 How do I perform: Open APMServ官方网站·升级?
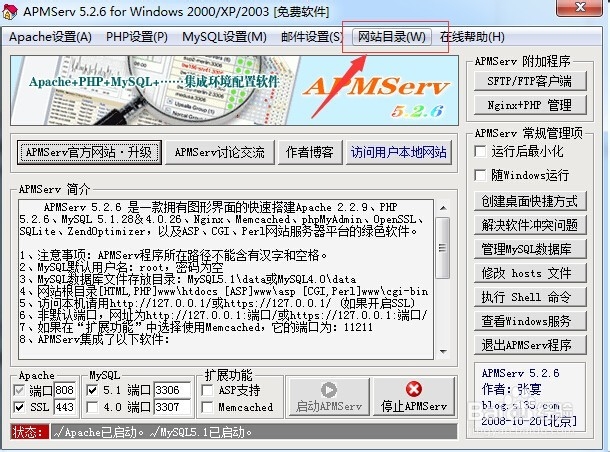click(x=89, y=152)
